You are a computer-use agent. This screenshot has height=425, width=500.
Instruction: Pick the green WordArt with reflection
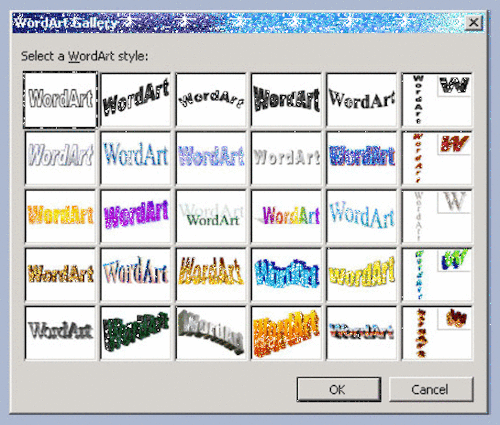click(x=211, y=216)
